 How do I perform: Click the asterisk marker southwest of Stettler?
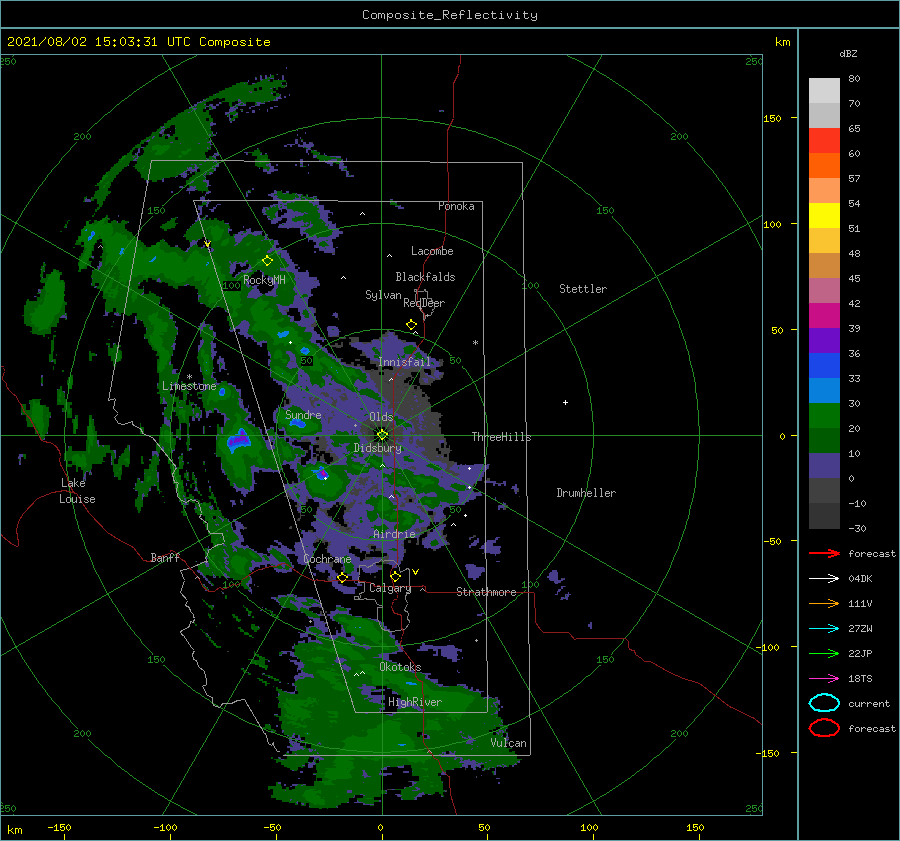click(475, 343)
